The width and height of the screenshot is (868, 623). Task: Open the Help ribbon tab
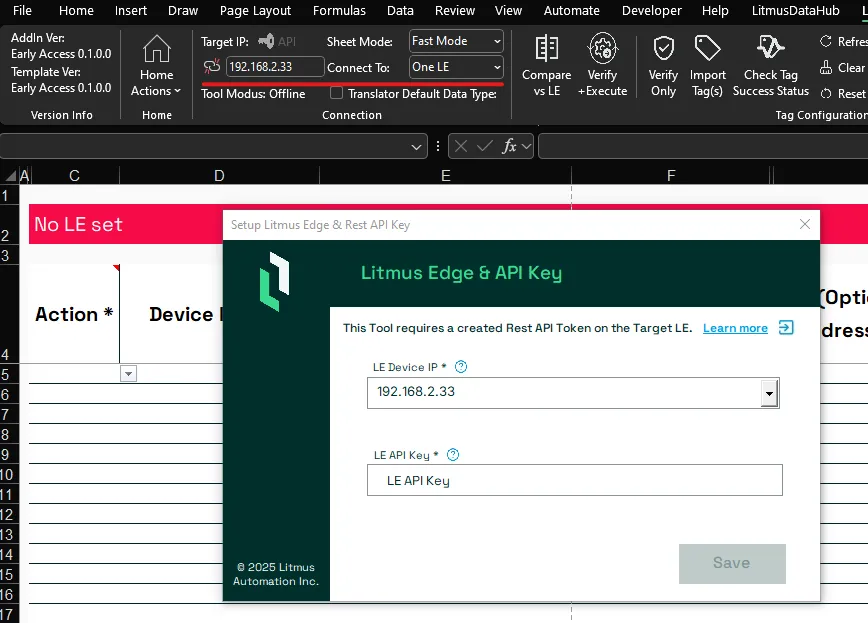(x=715, y=11)
